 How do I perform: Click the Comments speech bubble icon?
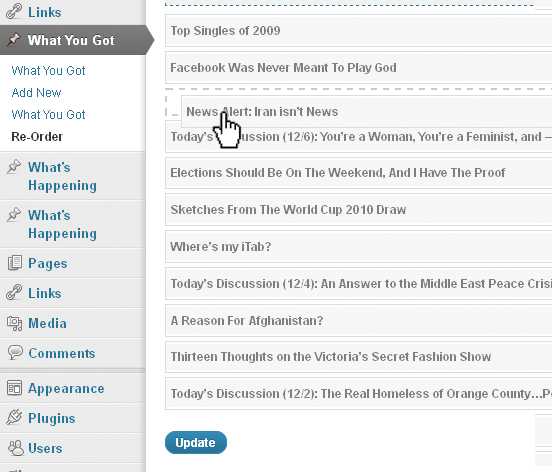15,352
